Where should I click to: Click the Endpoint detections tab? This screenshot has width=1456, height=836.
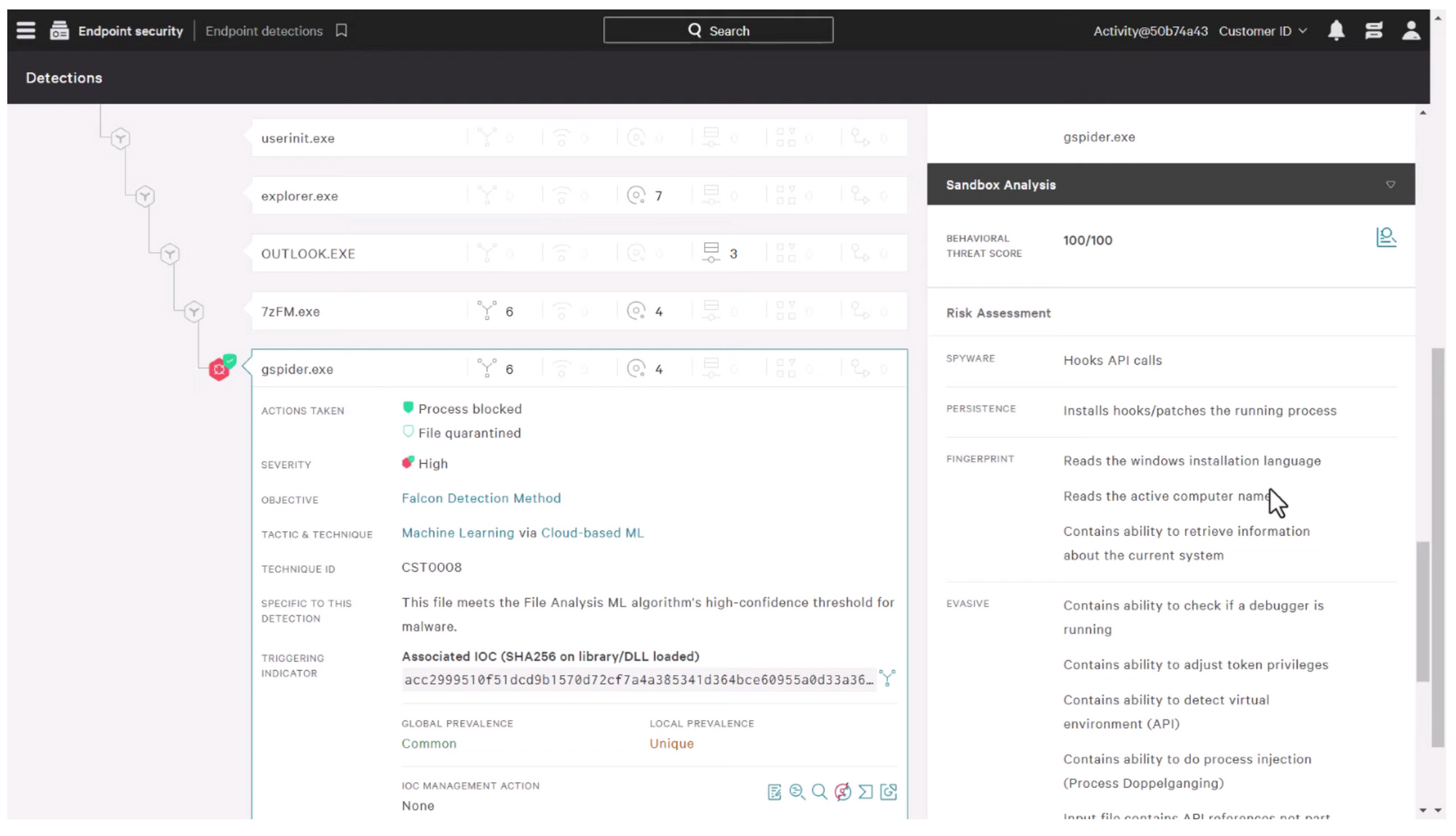point(264,31)
